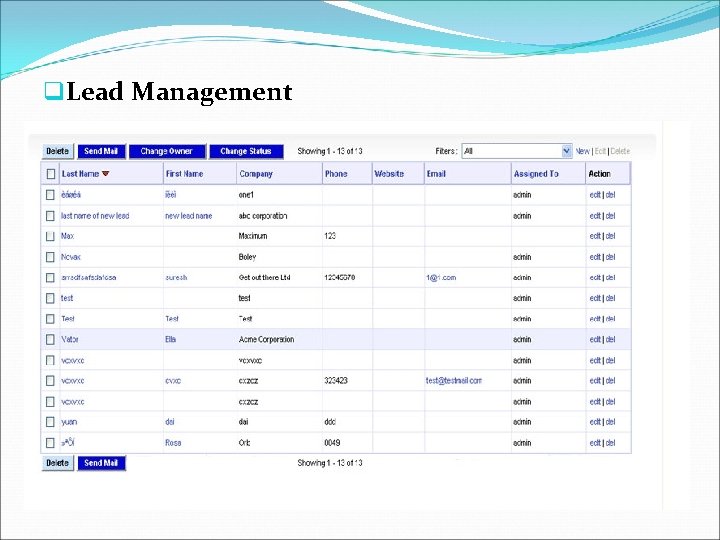
Task: Click the 'Acme Corporation' company cell
Action: point(266,339)
